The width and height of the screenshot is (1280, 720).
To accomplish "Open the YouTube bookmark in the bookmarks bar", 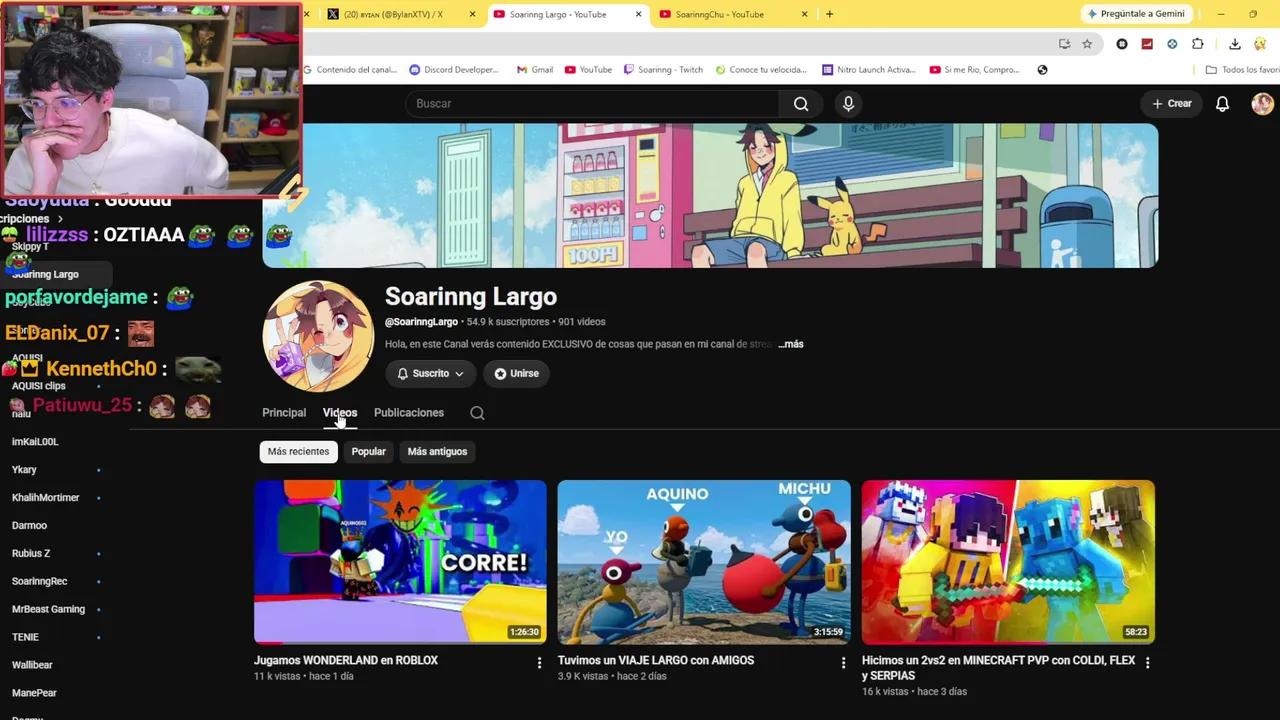I will pos(588,70).
